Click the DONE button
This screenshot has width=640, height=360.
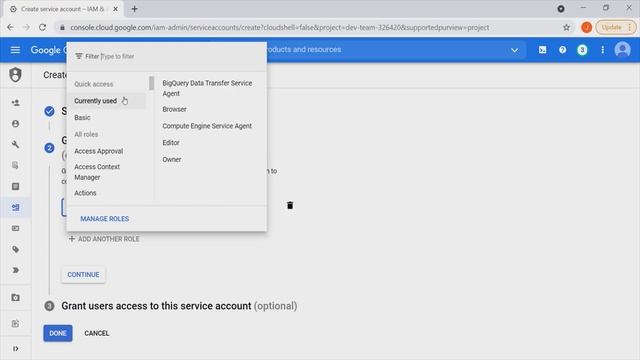coord(58,333)
